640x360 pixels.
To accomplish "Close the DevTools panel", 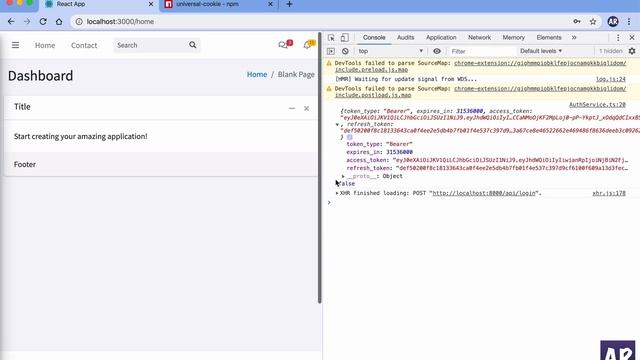I will click(632, 38).
